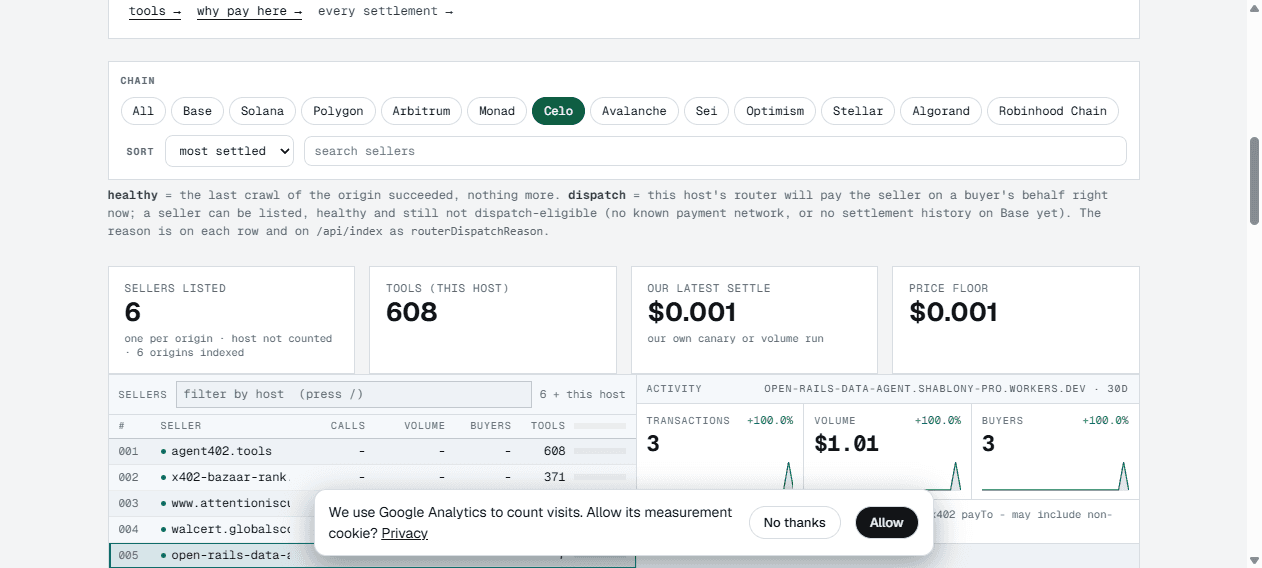This screenshot has width=1262, height=568.
Task: Select the Monad chain filter
Action: point(497,111)
